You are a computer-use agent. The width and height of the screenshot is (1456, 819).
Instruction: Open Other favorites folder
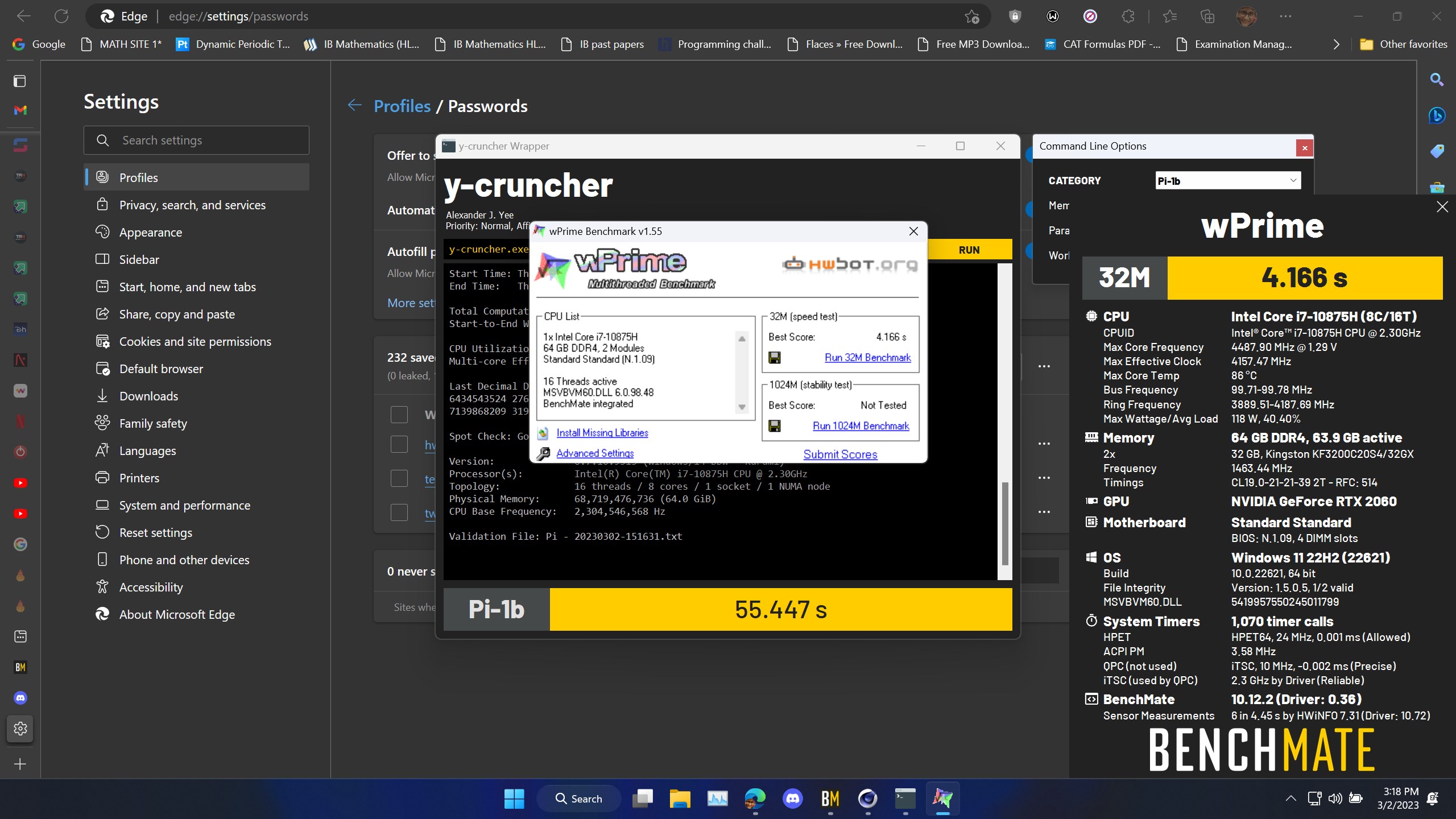tap(1403, 44)
